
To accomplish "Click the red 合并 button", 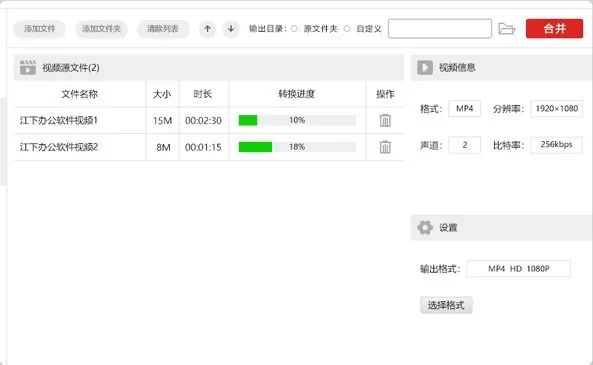I will 554,28.
